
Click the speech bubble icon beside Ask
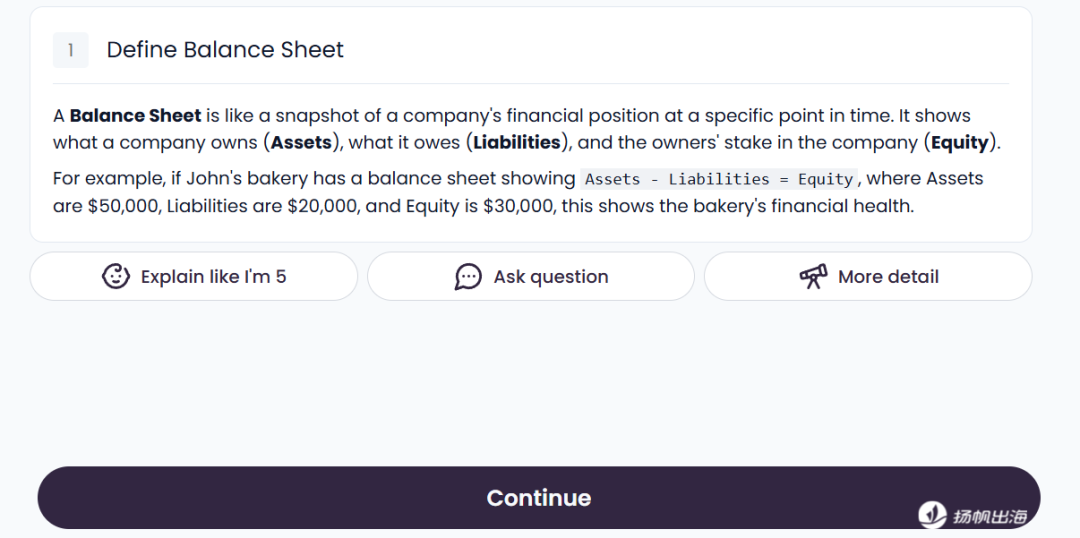coord(468,277)
